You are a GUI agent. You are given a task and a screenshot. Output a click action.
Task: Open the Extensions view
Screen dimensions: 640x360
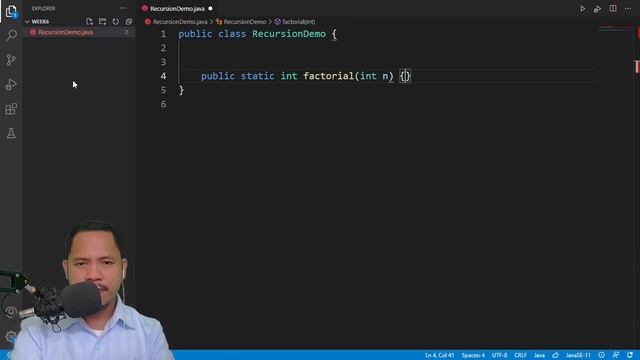(11, 109)
